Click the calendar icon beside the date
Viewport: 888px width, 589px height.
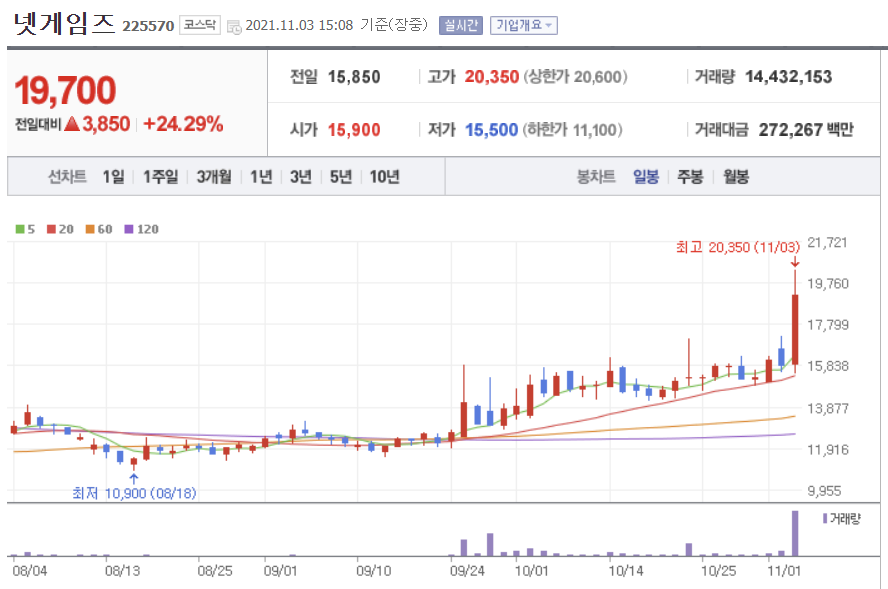point(234,26)
